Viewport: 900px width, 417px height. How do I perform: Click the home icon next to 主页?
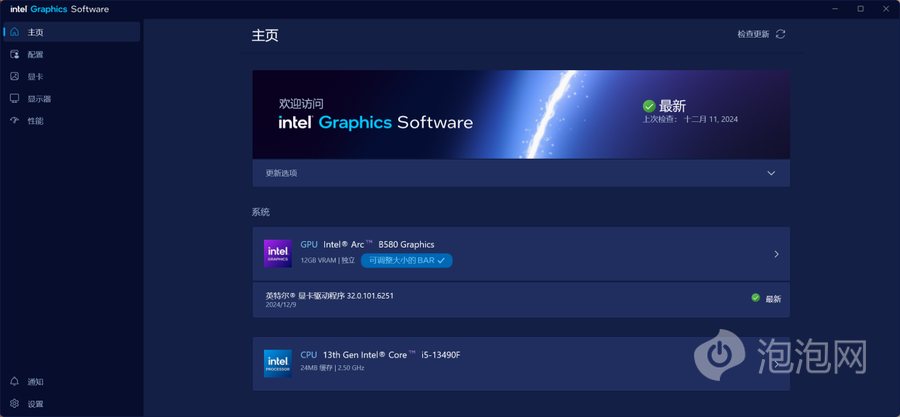tap(15, 32)
